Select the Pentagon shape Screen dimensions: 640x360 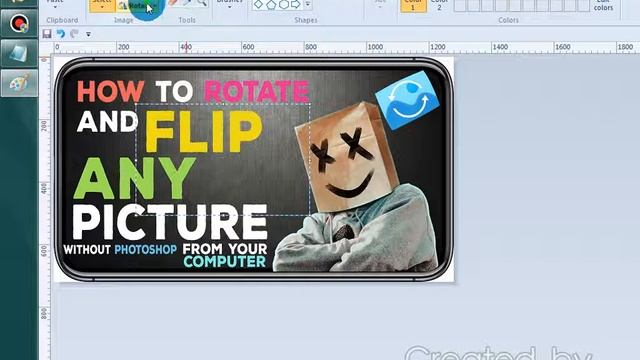click(x=271, y=4)
